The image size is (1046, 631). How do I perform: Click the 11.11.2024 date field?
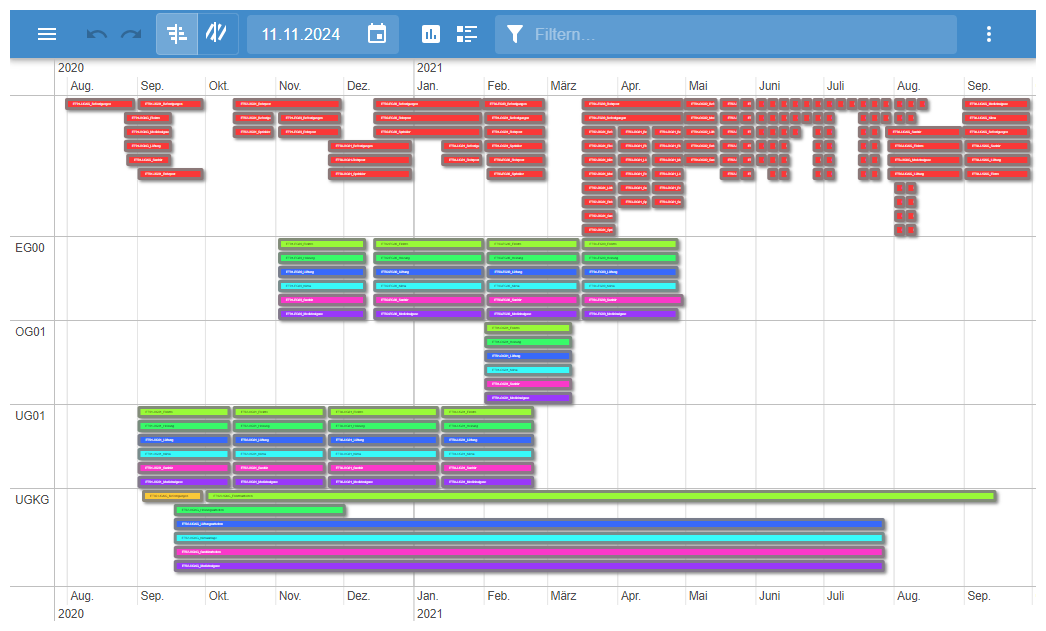tap(301, 34)
